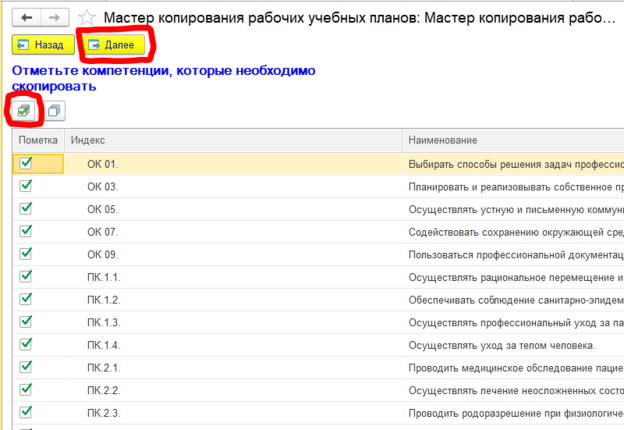Click the Пометка column header
The height and width of the screenshot is (430, 624).
(38, 140)
